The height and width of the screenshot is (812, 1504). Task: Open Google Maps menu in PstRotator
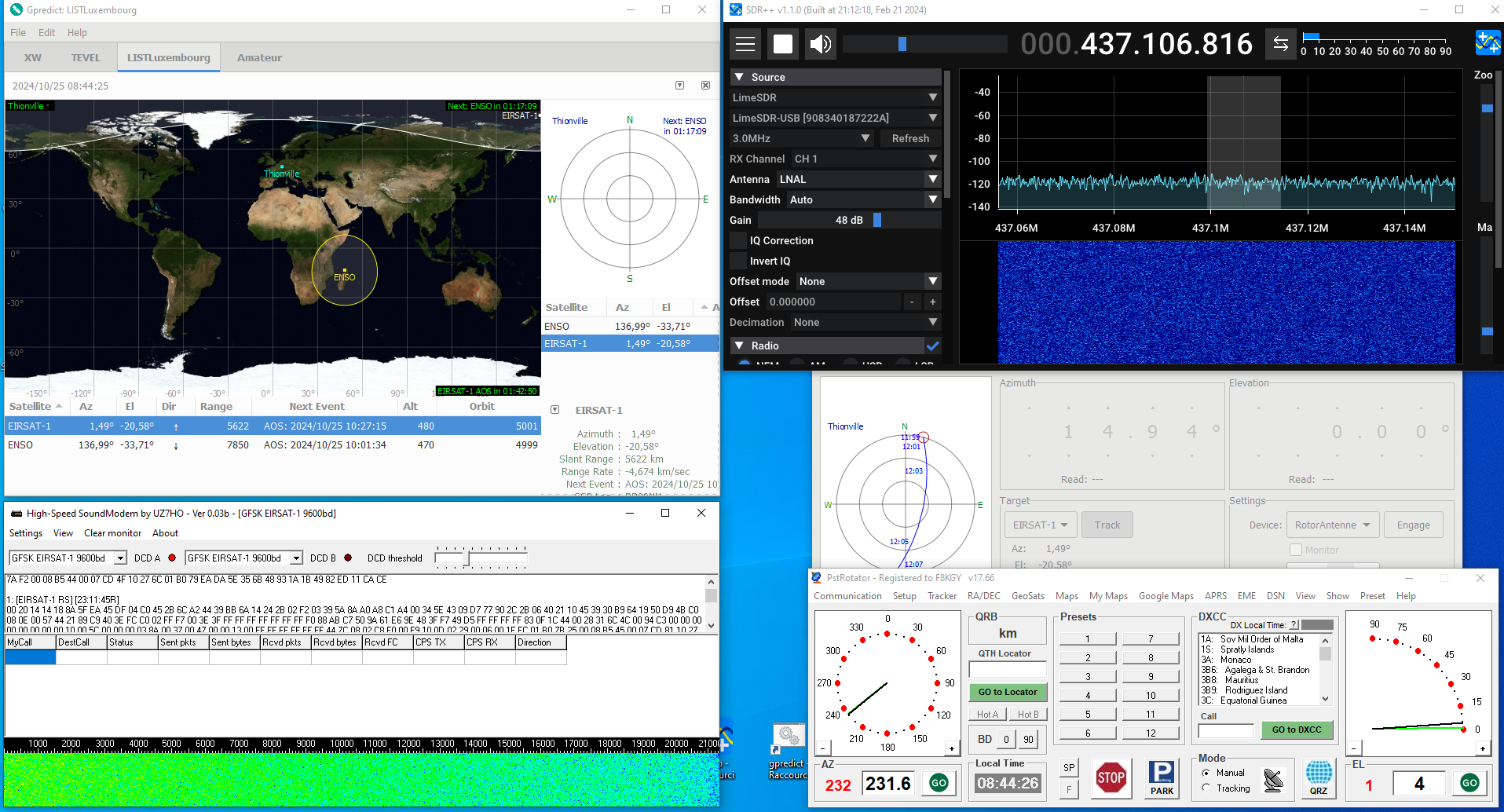point(1166,596)
